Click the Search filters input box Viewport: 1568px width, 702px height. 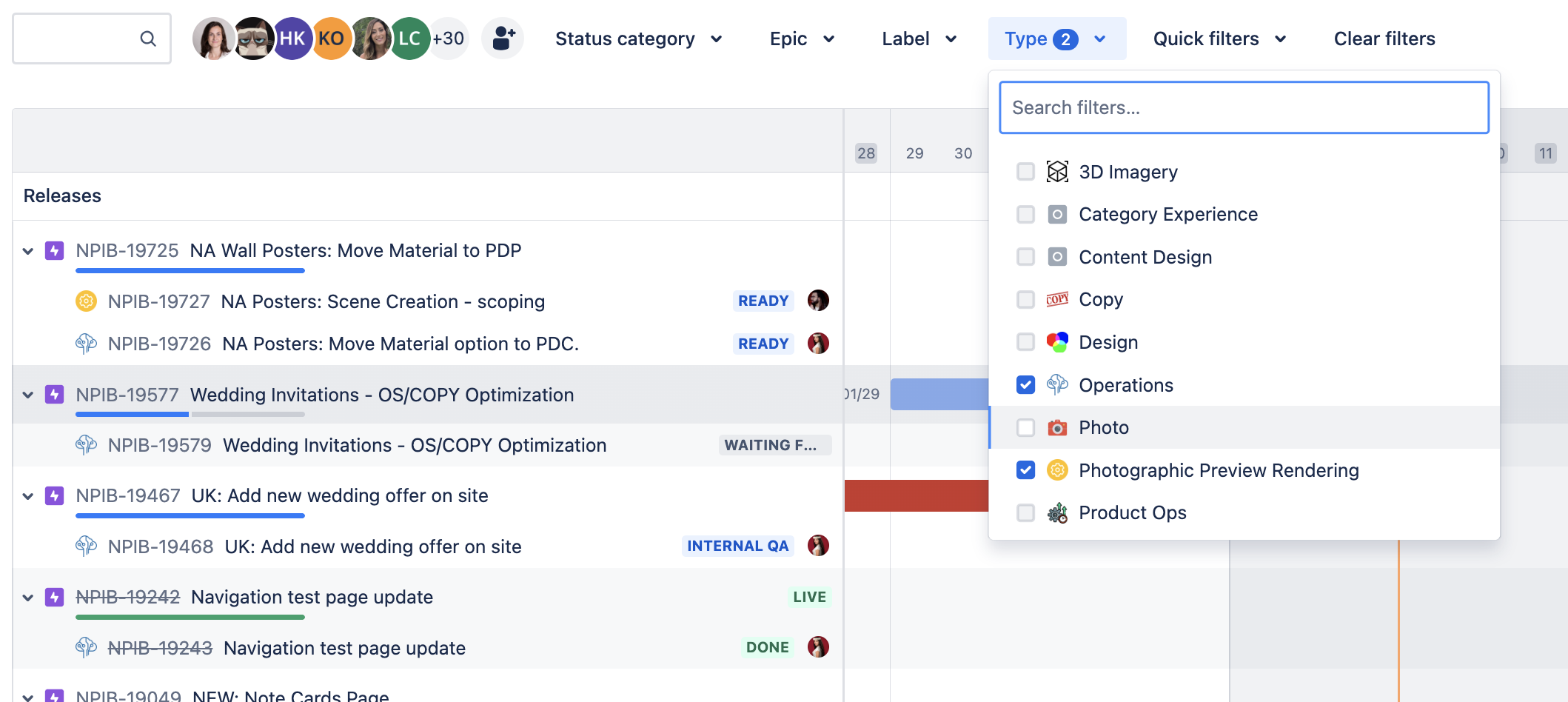pyautogui.click(x=1244, y=107)
